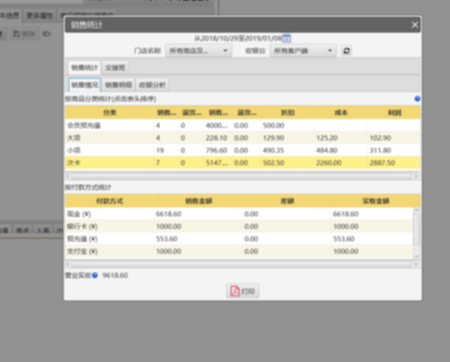
Task: Open the 门店名称 store dropdown
Action: coord(199,51)
